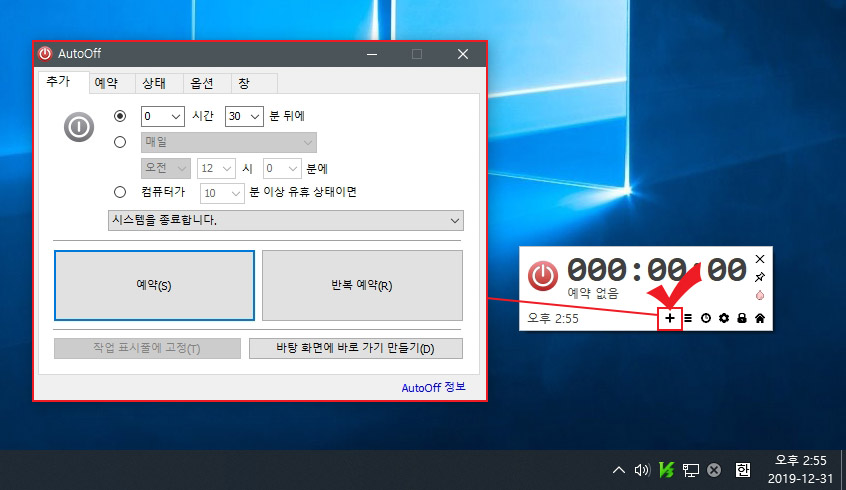Click the 반복 예약(R) button
Viewport: 846px width, 490px height.
[362, 285]
